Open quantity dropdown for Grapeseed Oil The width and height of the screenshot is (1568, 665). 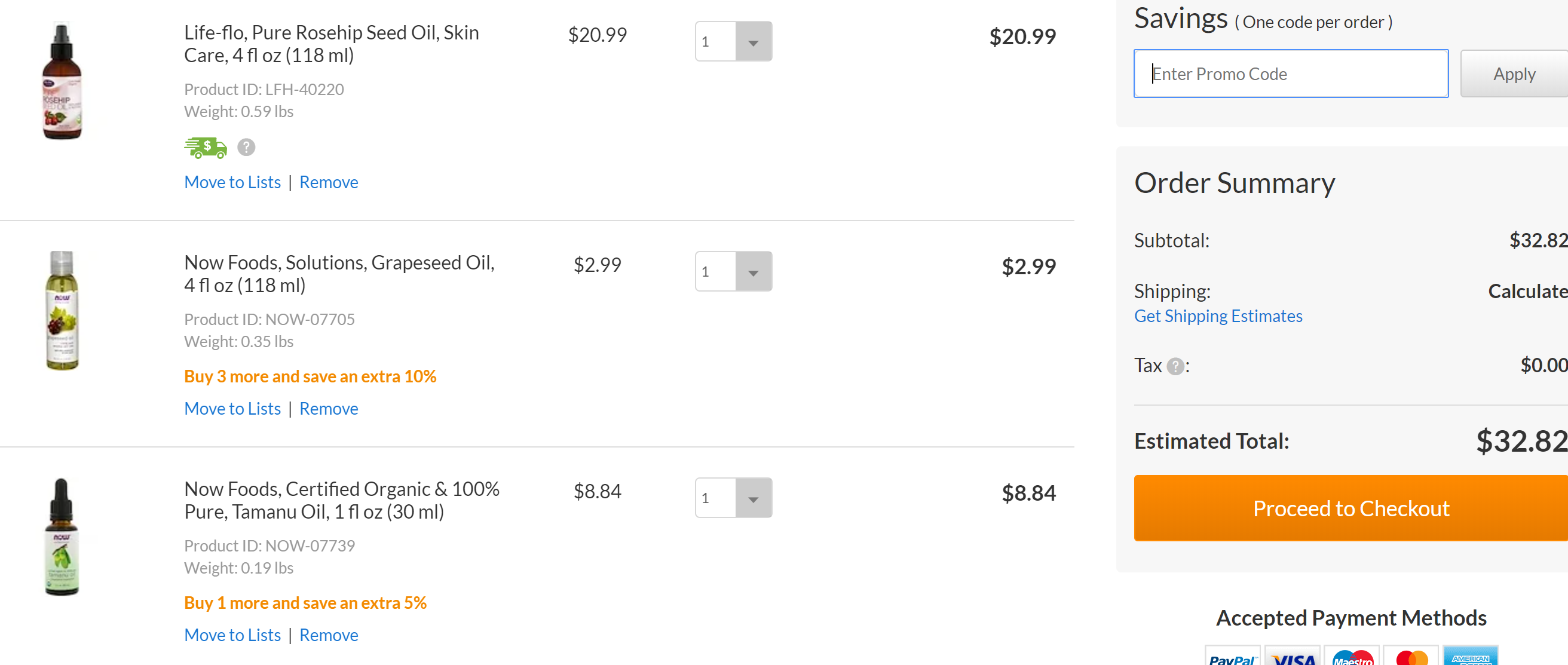tap(753, 271)
